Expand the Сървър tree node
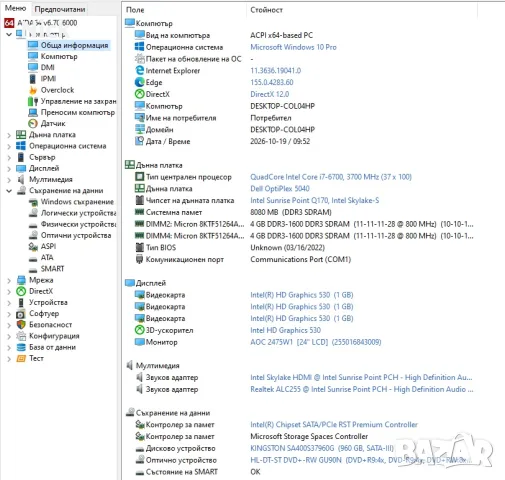 coord(9,157)
